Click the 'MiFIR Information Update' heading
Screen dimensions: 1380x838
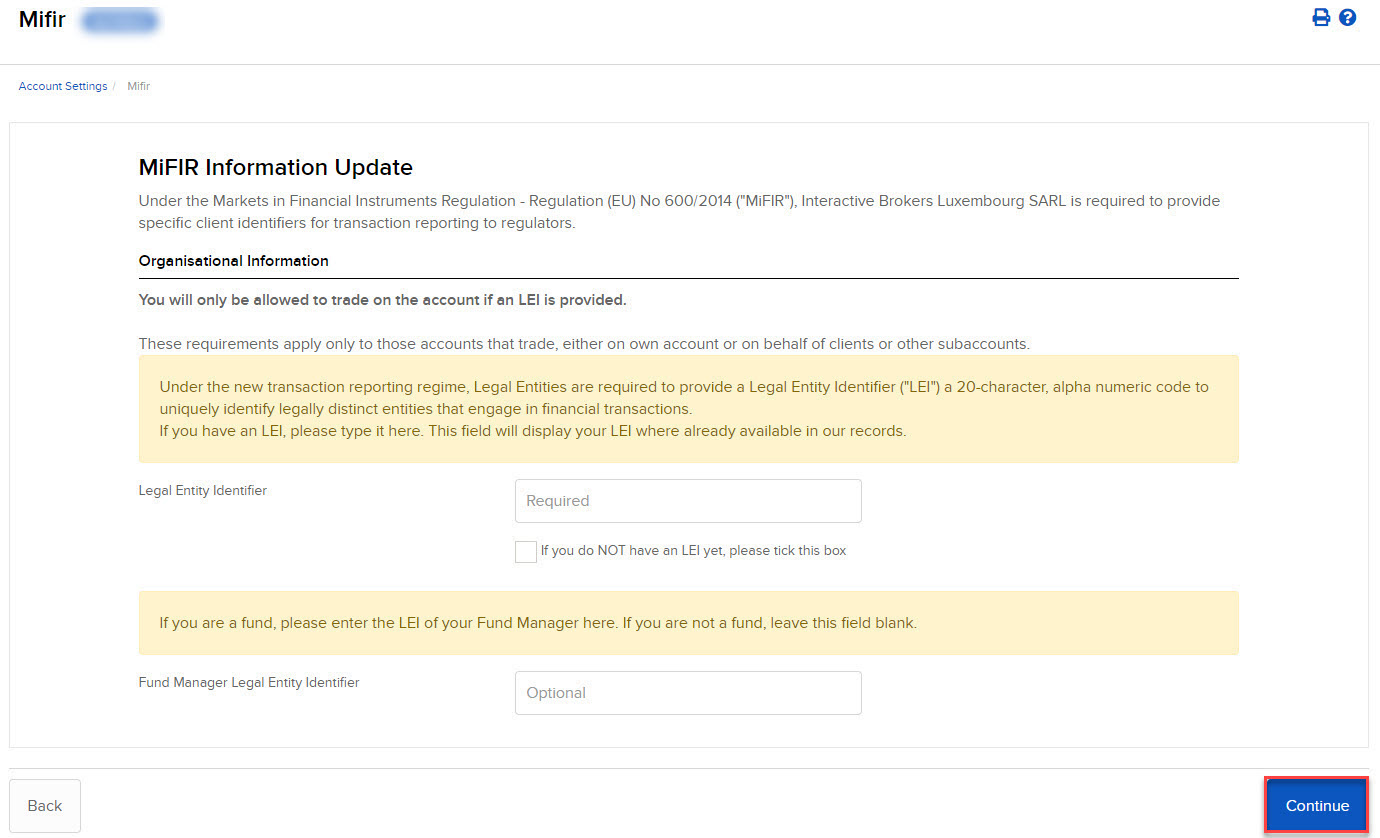[275, 167]
